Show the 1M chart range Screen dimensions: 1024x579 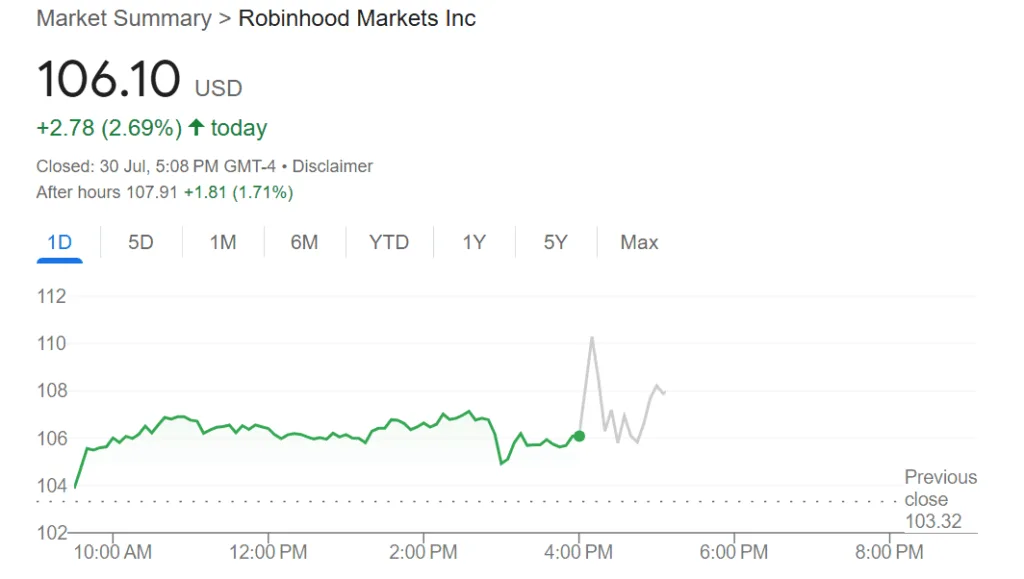(x=222, y=242)
